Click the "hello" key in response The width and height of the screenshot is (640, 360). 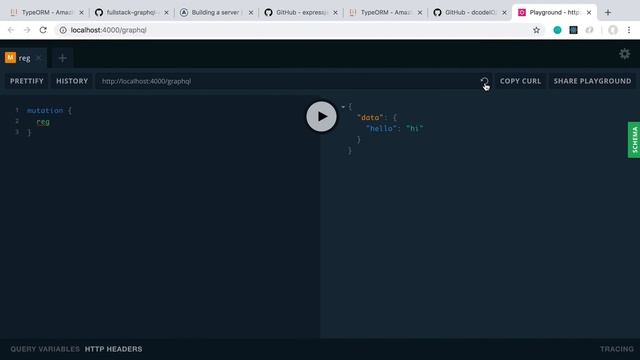381,128
